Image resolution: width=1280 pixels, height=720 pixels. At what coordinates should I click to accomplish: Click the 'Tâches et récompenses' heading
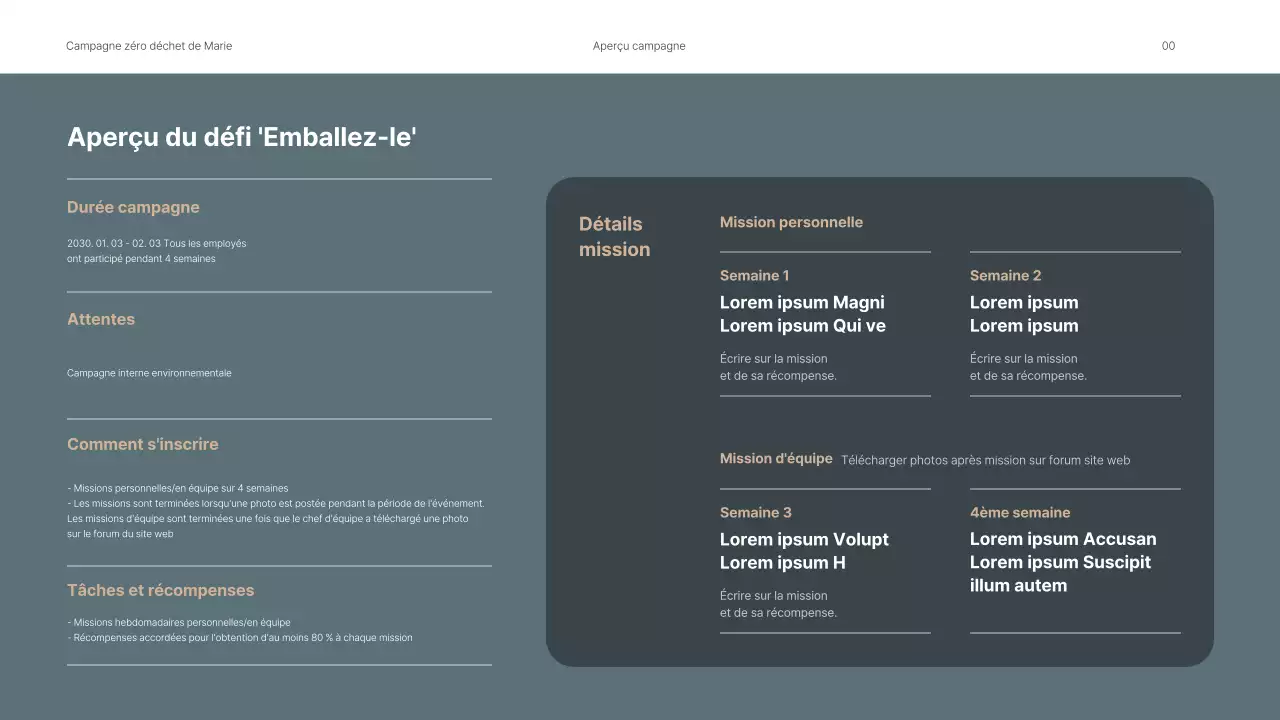click(x=160, y=591)
